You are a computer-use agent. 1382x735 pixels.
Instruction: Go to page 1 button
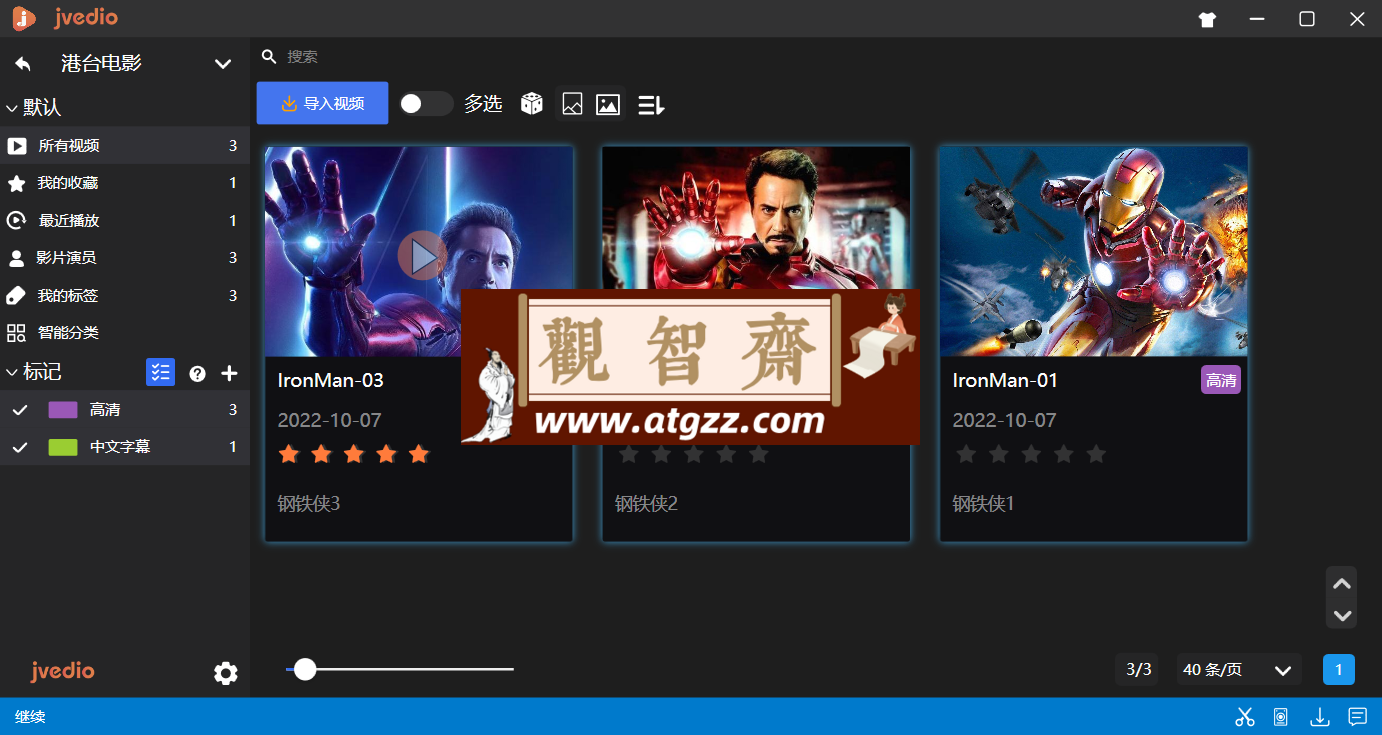pos(1338,670)
